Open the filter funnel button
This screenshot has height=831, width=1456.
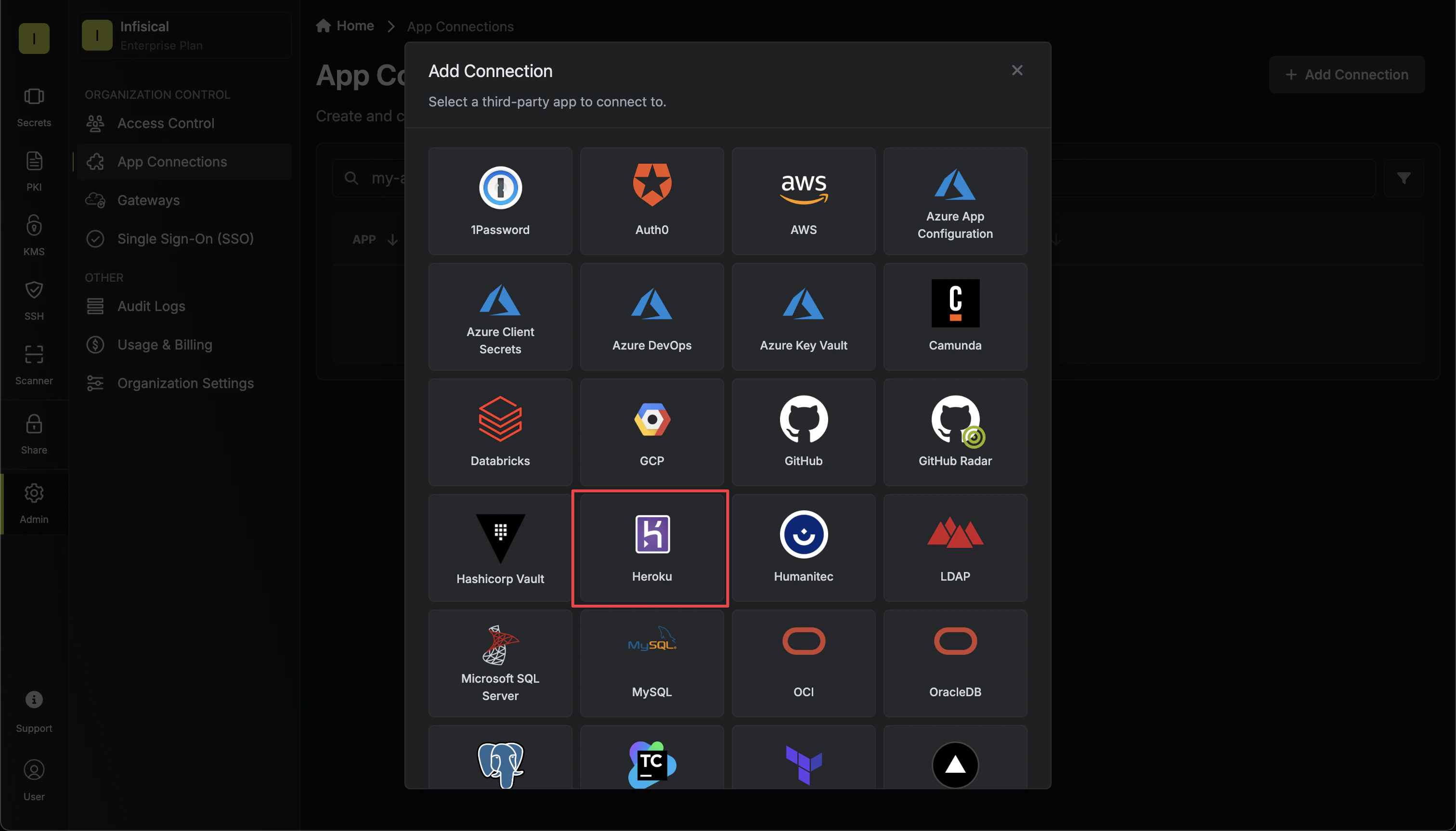click(x=1404, y=179)
